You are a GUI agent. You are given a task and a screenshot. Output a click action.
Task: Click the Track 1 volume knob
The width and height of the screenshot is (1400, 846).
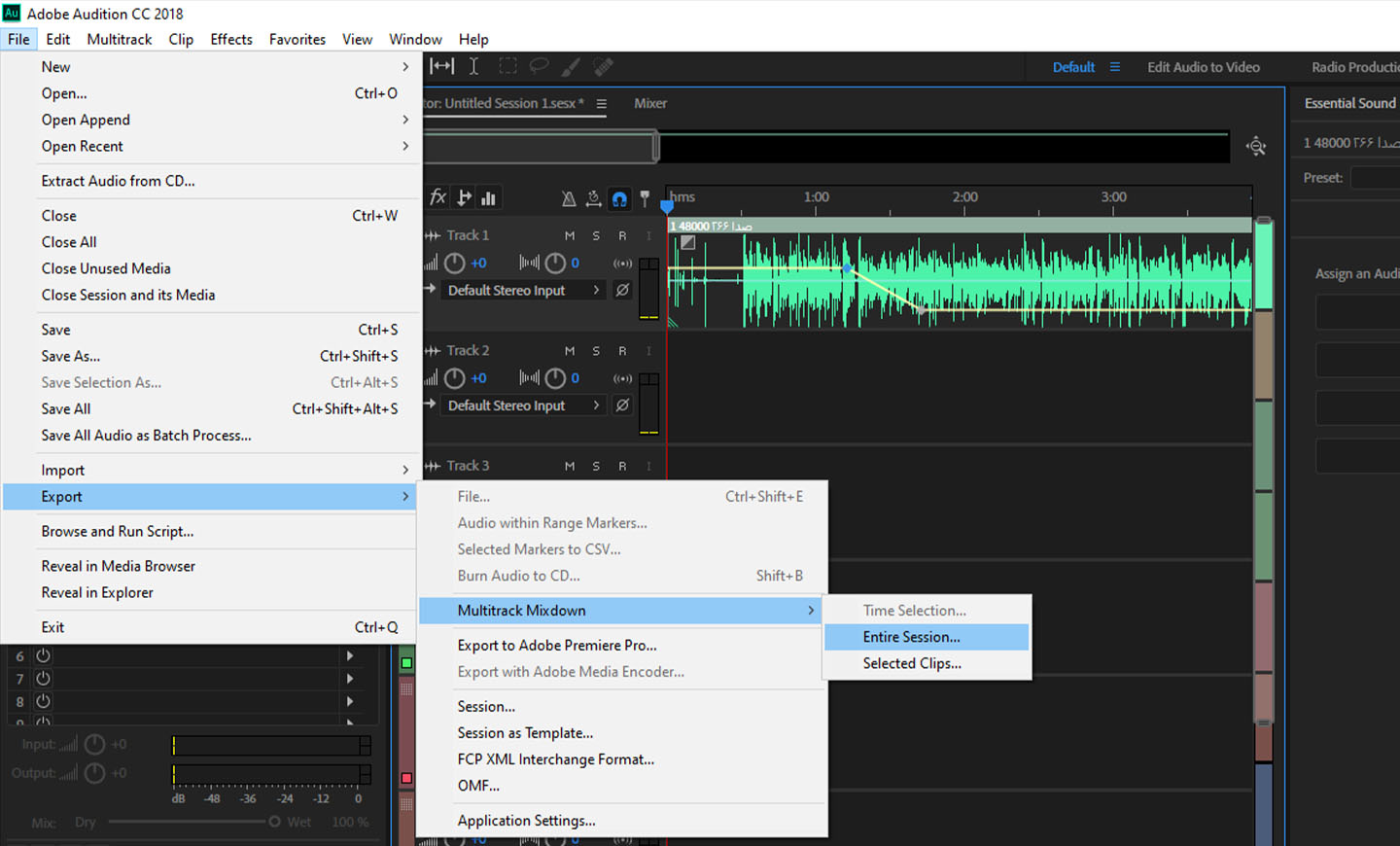click(454, 263)
